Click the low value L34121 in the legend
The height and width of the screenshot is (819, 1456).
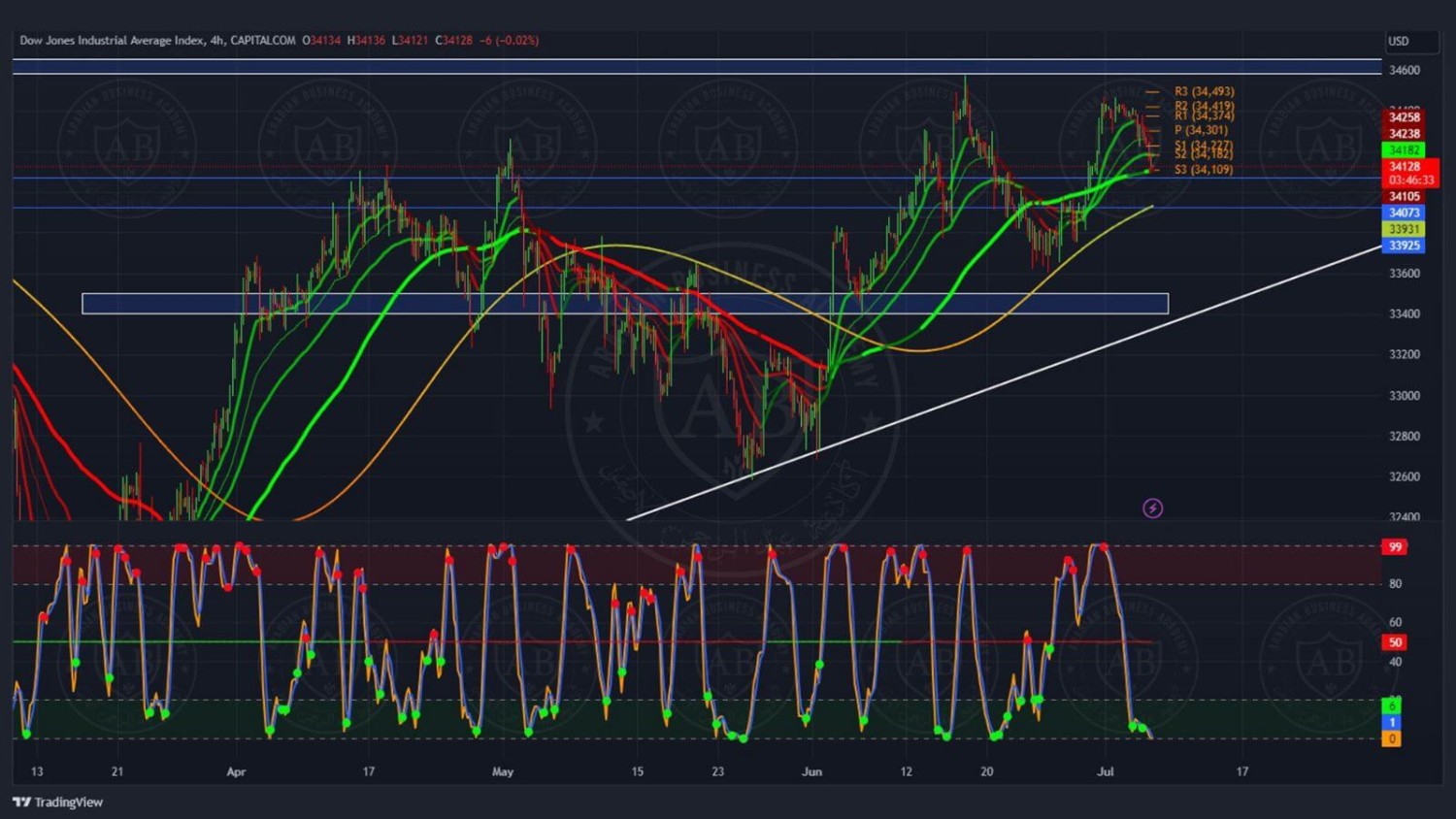pyautogui.click(x=410, y=41)
